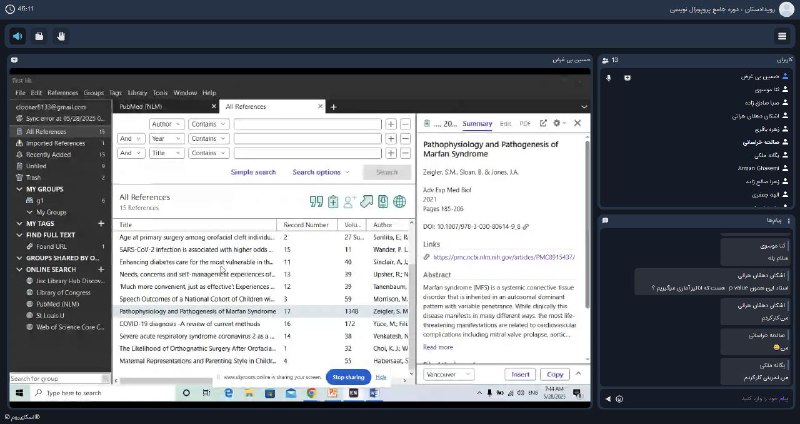Screen dimensions: 800x424
Task: Click the online search globe icon
Action: pyautogui.click(x=399, y=202)
